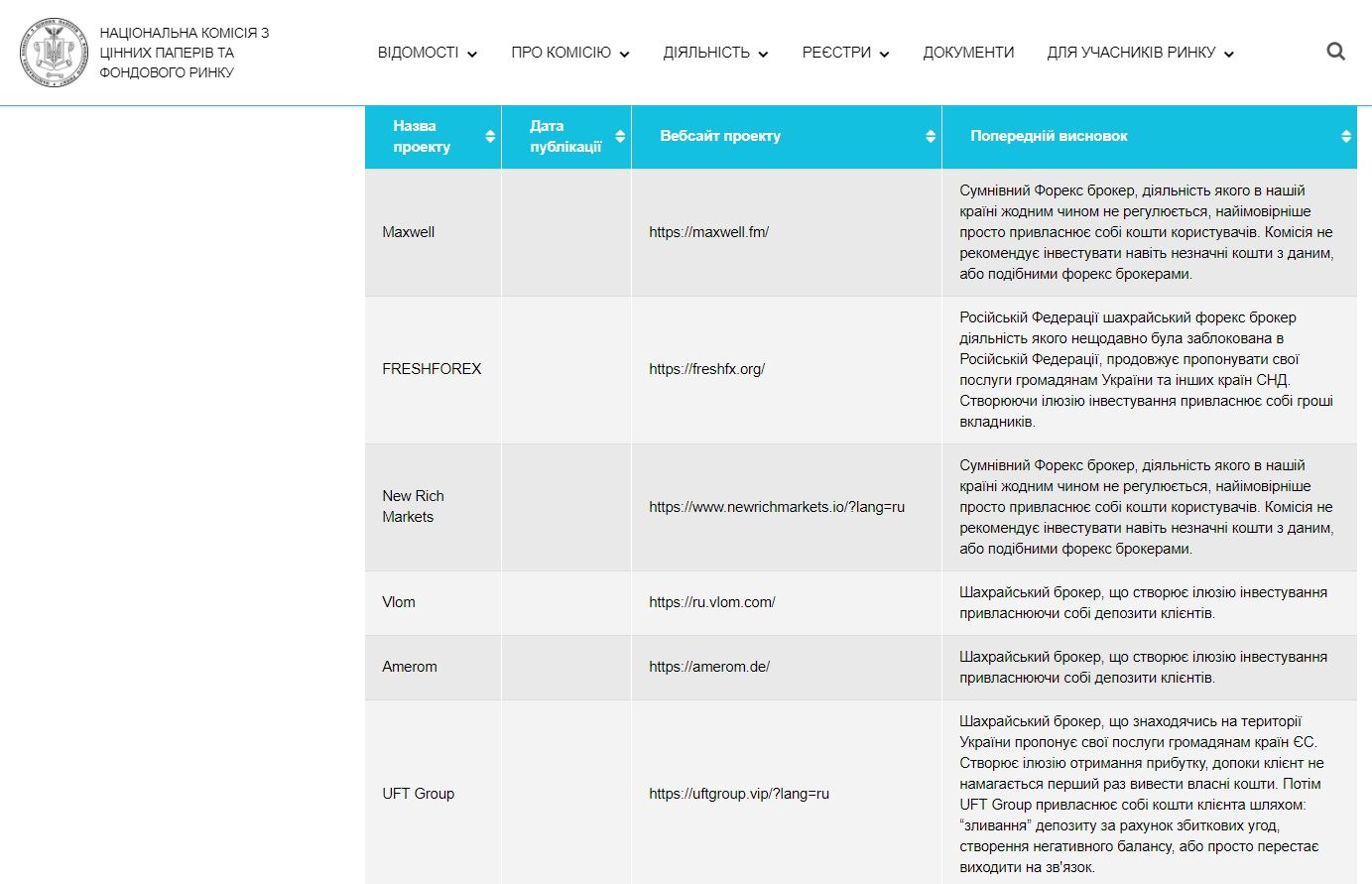Image resolution: width=1372 pixels, height=884 pixels.
Task: Sort by Дата публікації column arrows
Action: (x=620, y=136)
